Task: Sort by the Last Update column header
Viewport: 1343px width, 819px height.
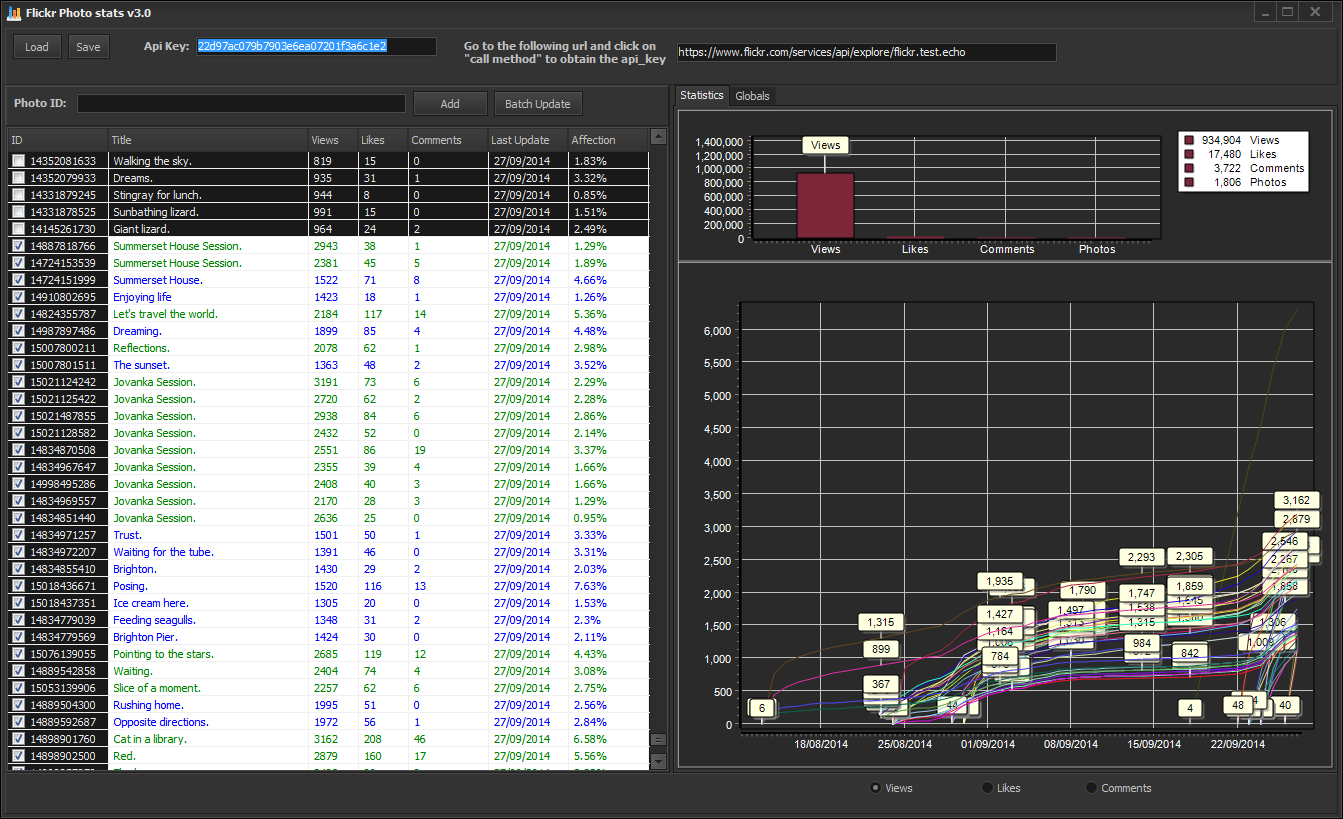Action: pyautogui.click(x=527, y=140)
